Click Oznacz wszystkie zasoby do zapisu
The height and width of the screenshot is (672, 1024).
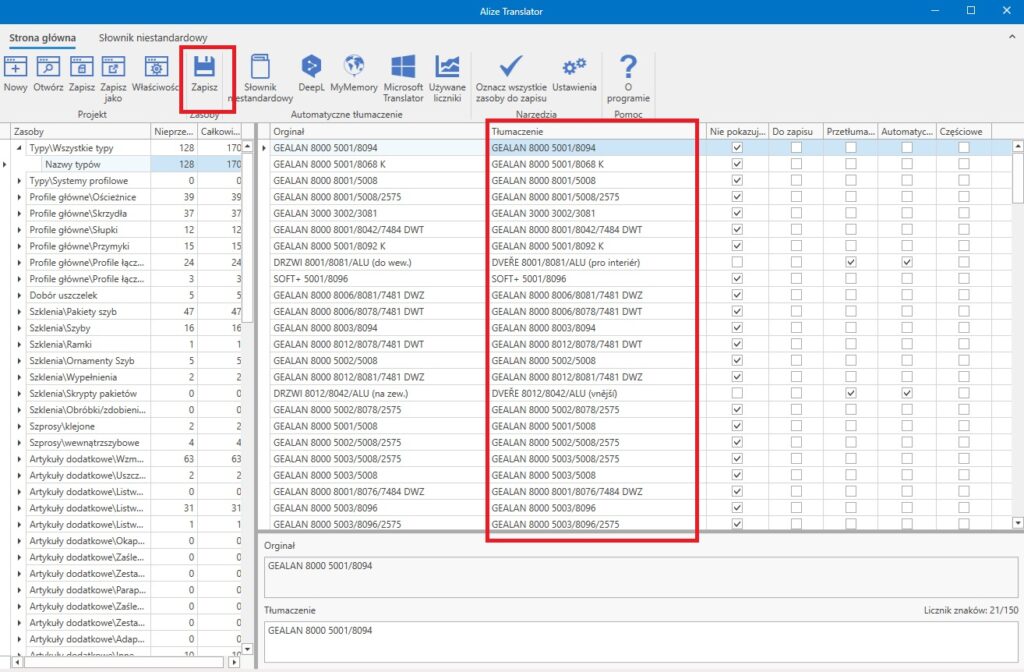point(511,78)
